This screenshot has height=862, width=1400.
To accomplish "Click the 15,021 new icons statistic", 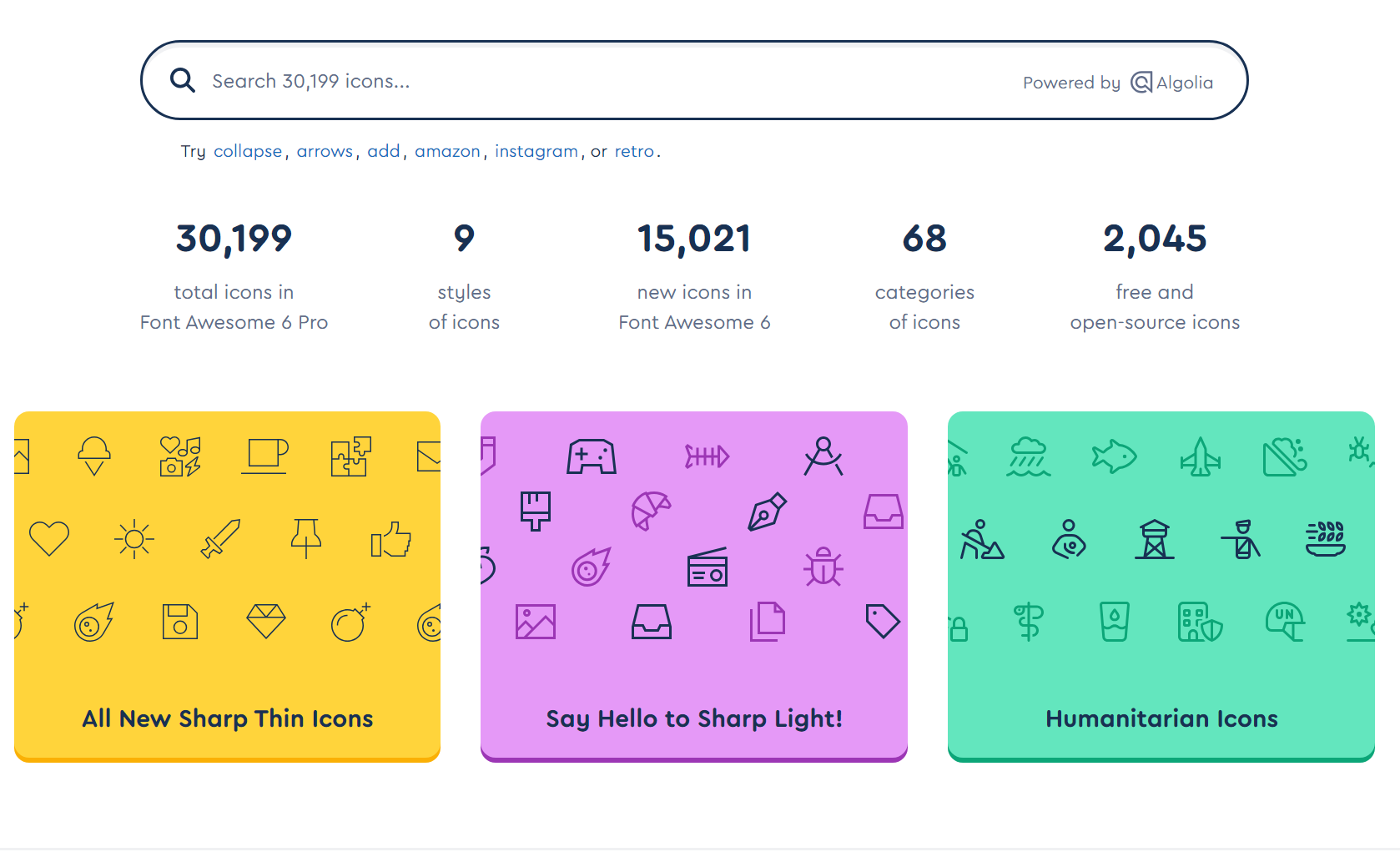I will 694,239.
